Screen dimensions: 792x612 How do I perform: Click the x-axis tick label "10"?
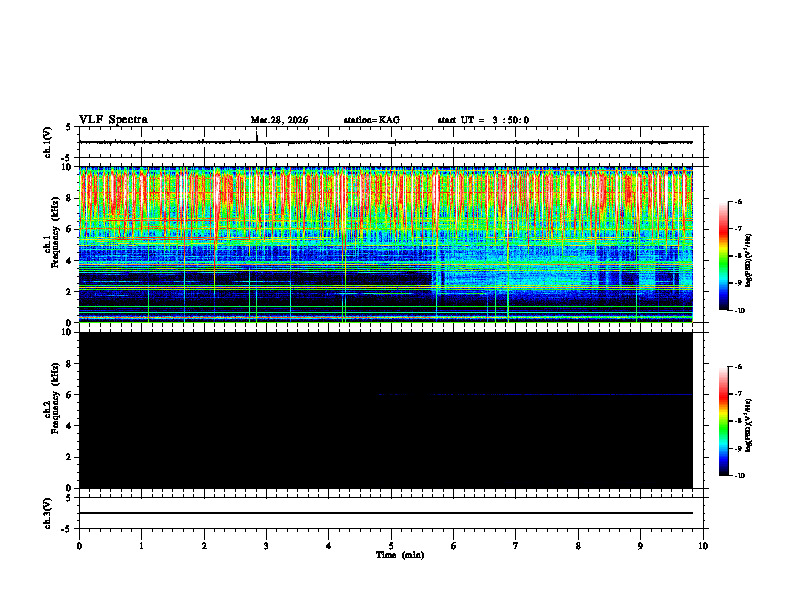pyautogui.click(x=703, y=546)
